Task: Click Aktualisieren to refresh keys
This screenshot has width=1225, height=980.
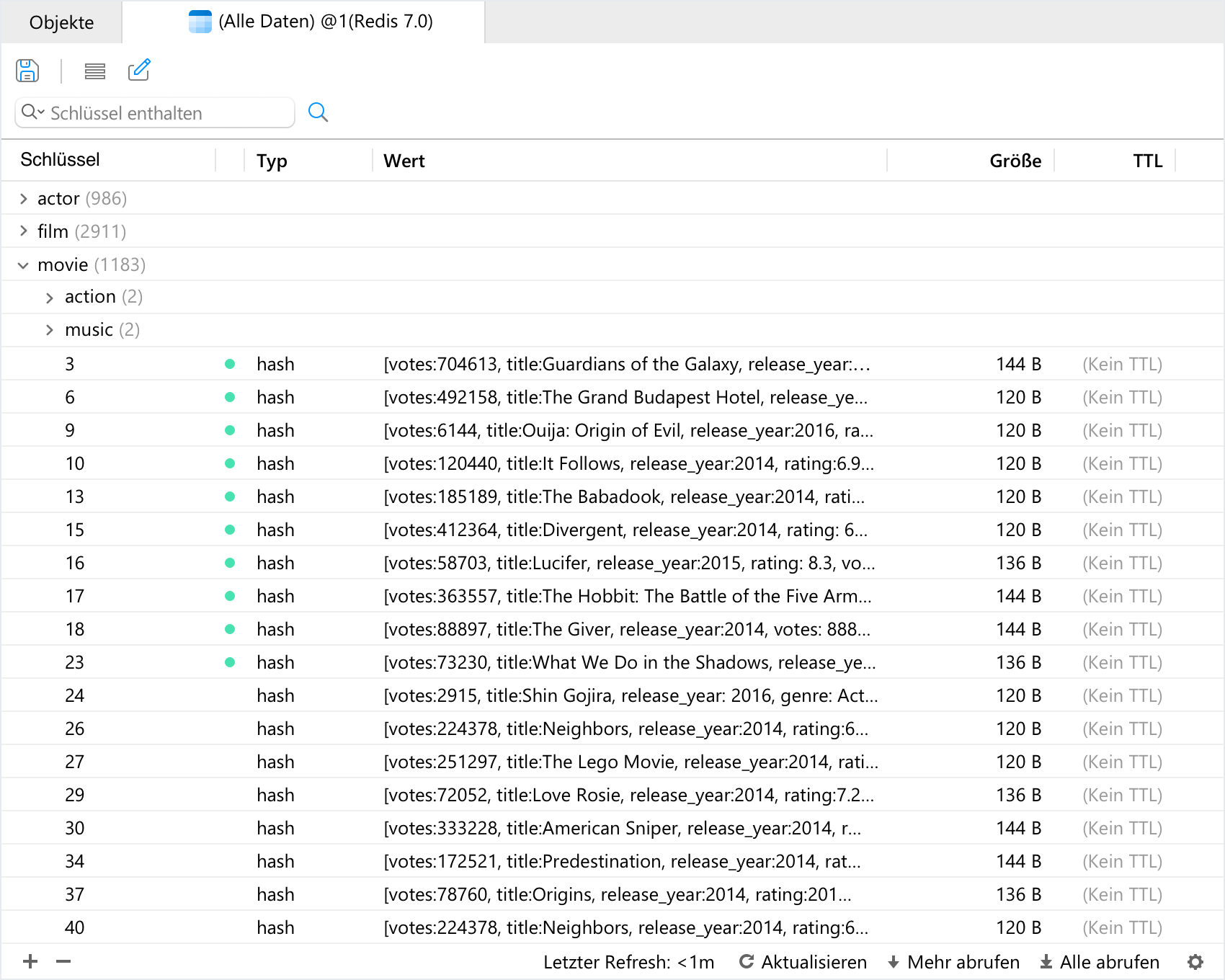Action: (x=803, y=962)
